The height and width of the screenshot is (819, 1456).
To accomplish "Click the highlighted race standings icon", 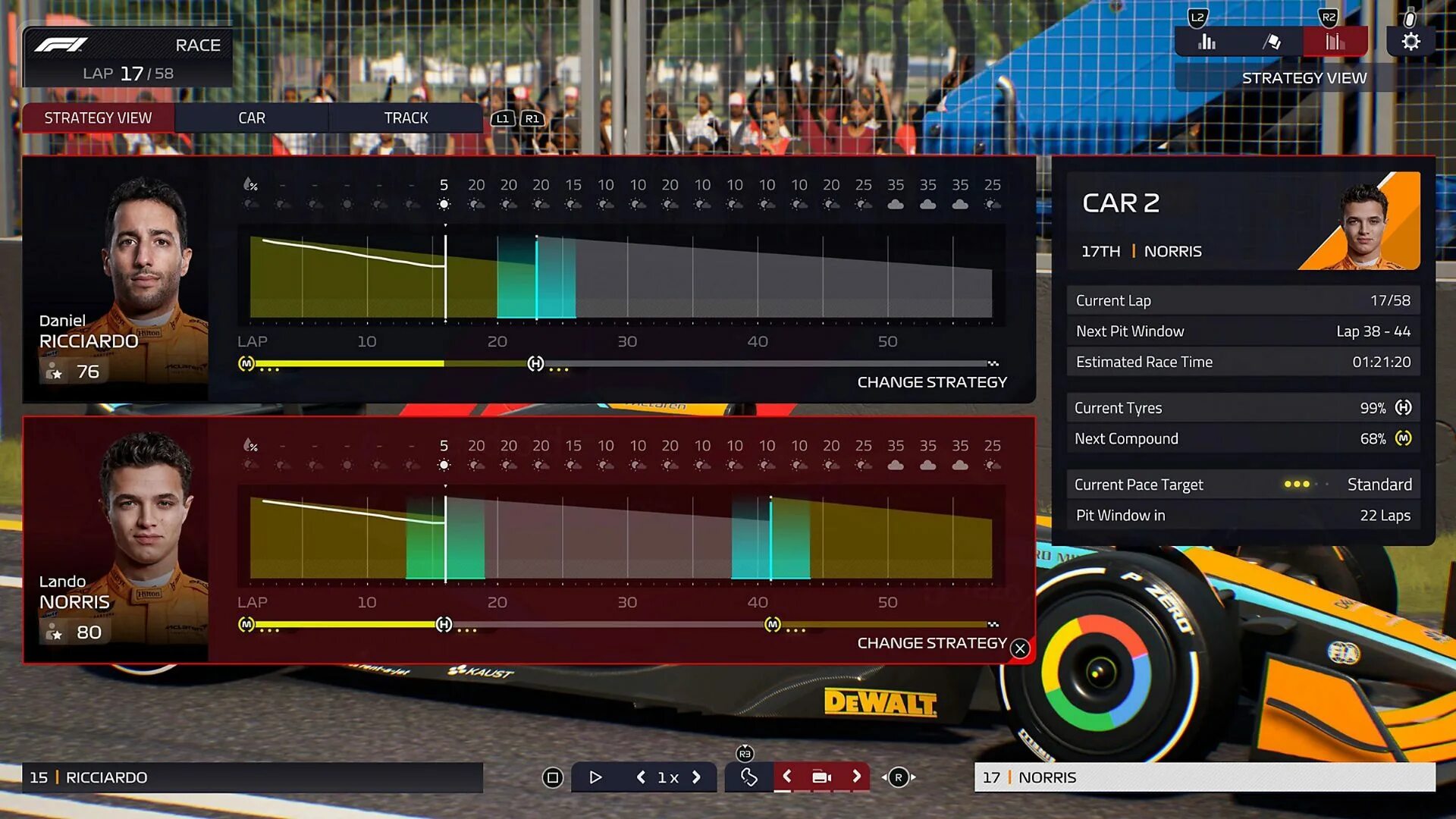I will click(1335, 40).
